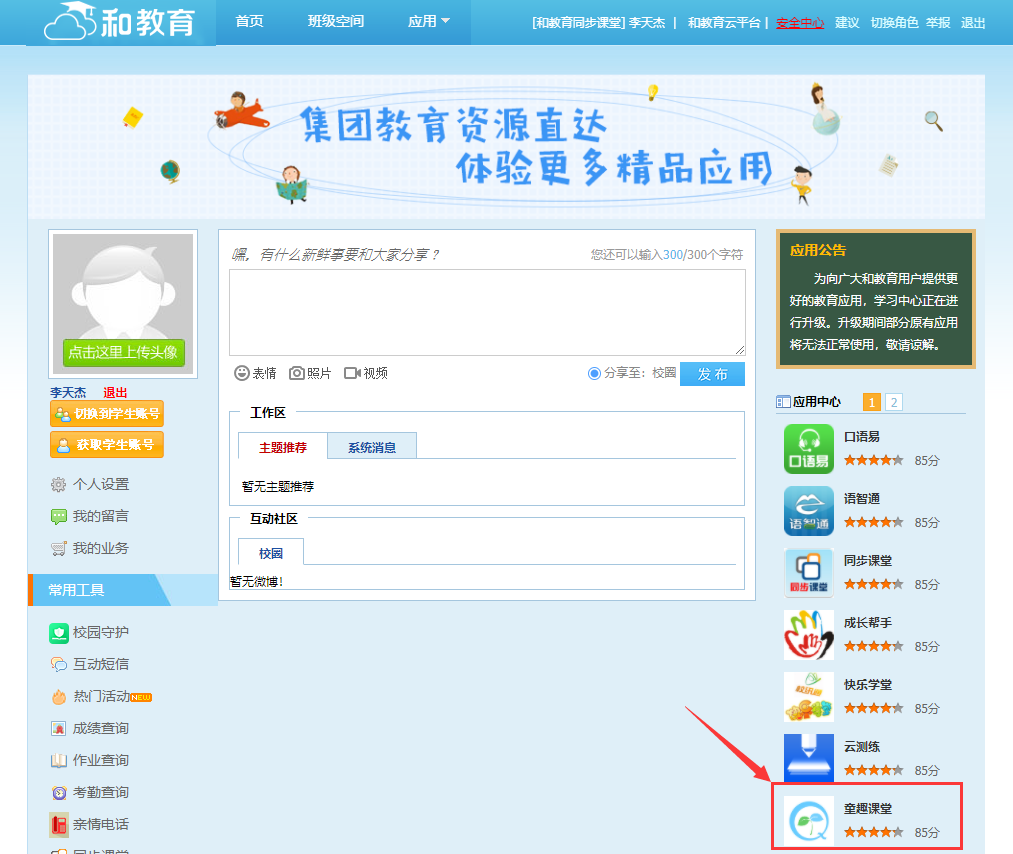Expand the 应用 dropdown menu

(x=428, y=21)
